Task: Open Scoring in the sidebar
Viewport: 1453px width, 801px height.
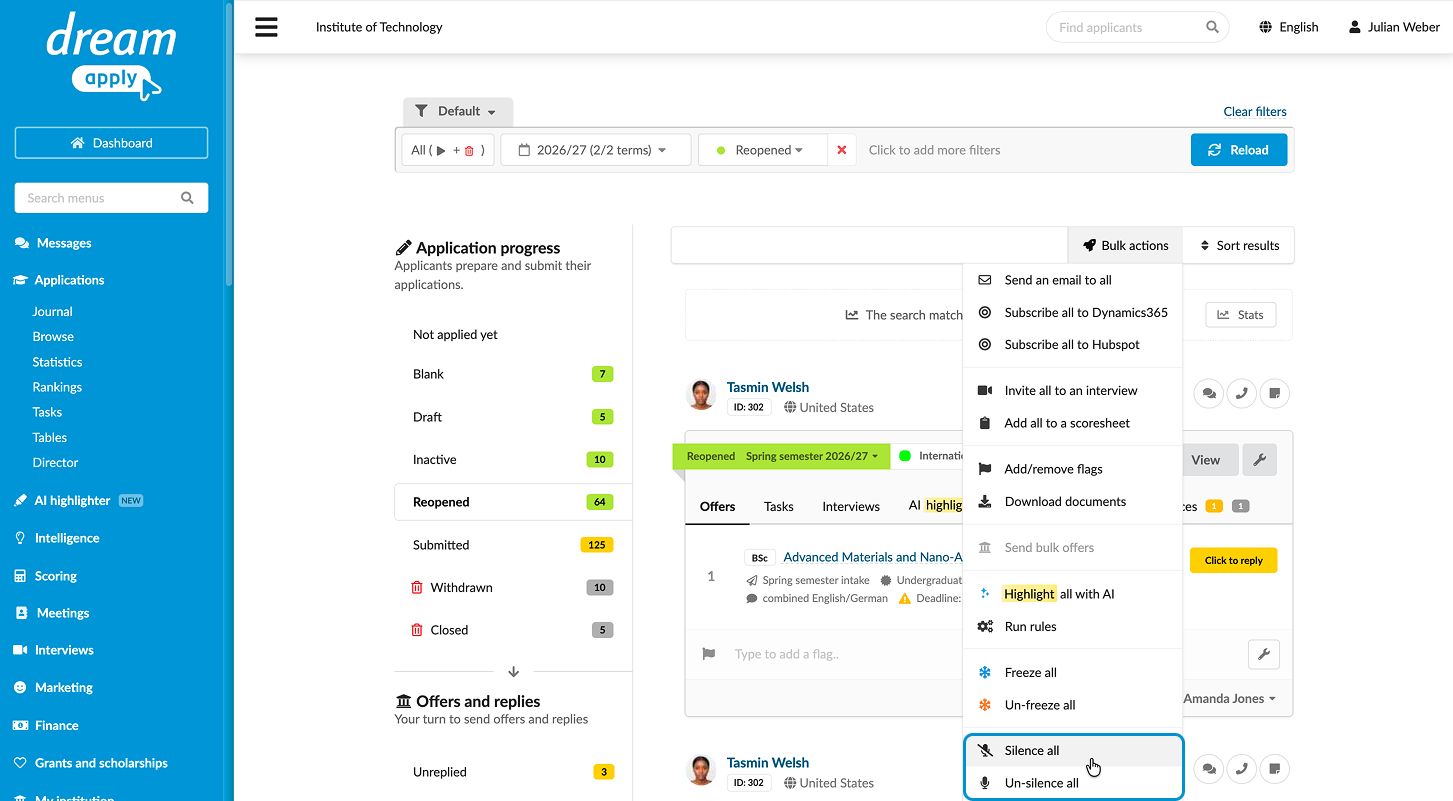Action: coord(55,576)
